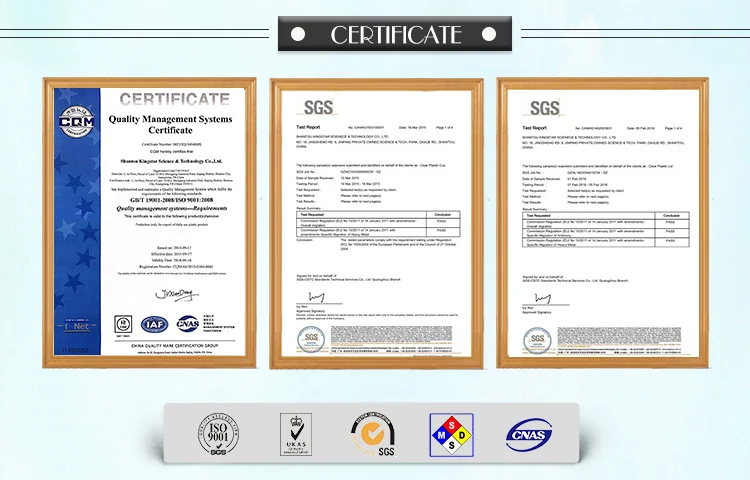Open the Quality Management Systems Certificate frame

coord(149,222)
